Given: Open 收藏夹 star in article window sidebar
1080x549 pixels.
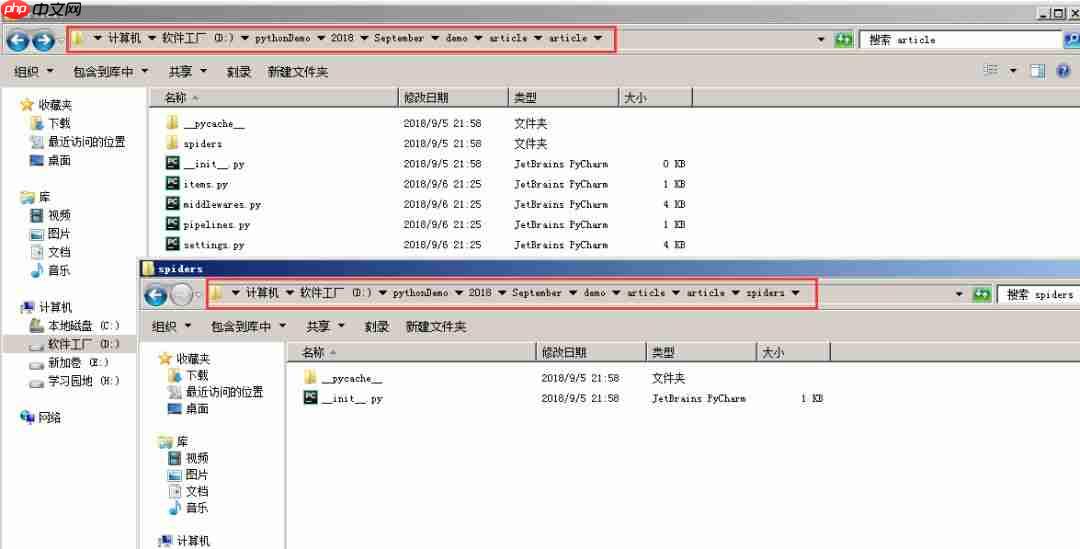Looking at the screenshot, I should (27, 105).
